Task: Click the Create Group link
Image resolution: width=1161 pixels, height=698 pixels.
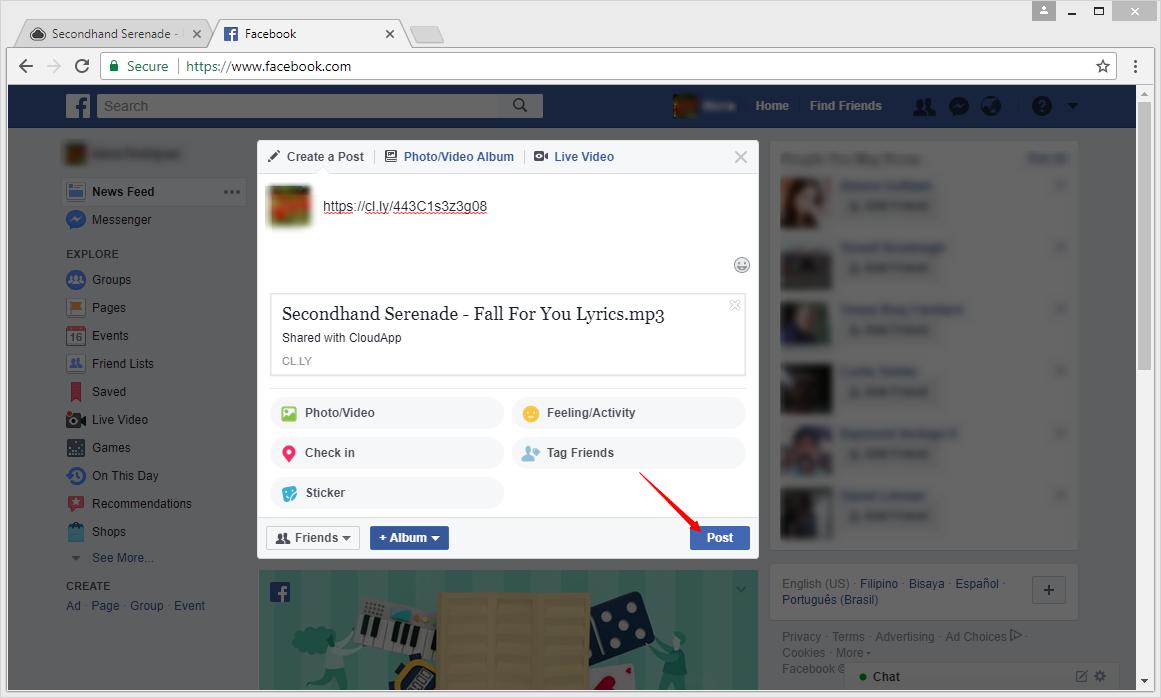Action: point(147,605)
